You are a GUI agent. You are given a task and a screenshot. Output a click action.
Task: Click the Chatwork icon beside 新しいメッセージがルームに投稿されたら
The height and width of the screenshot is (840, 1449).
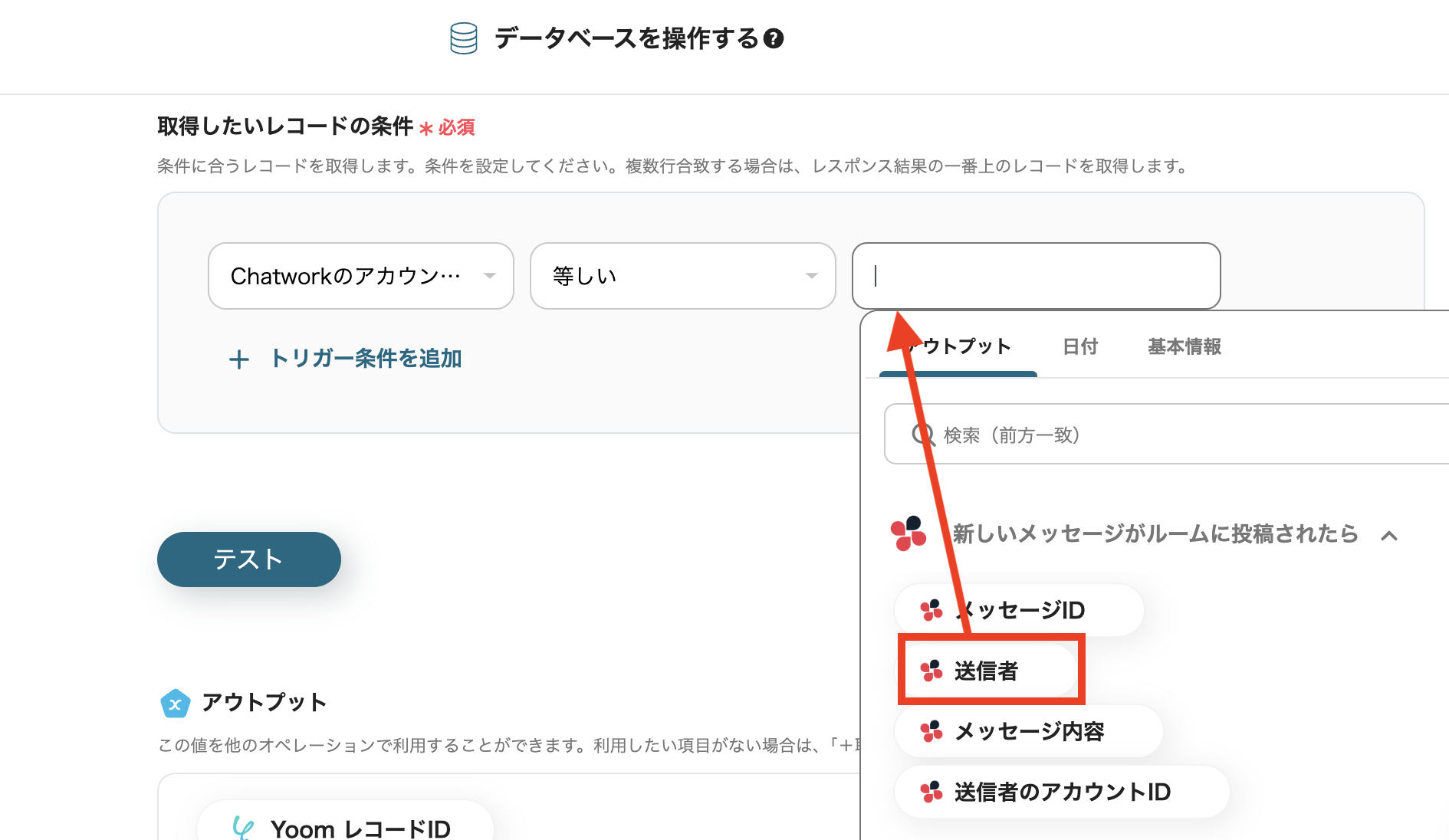tap(909, 533)
